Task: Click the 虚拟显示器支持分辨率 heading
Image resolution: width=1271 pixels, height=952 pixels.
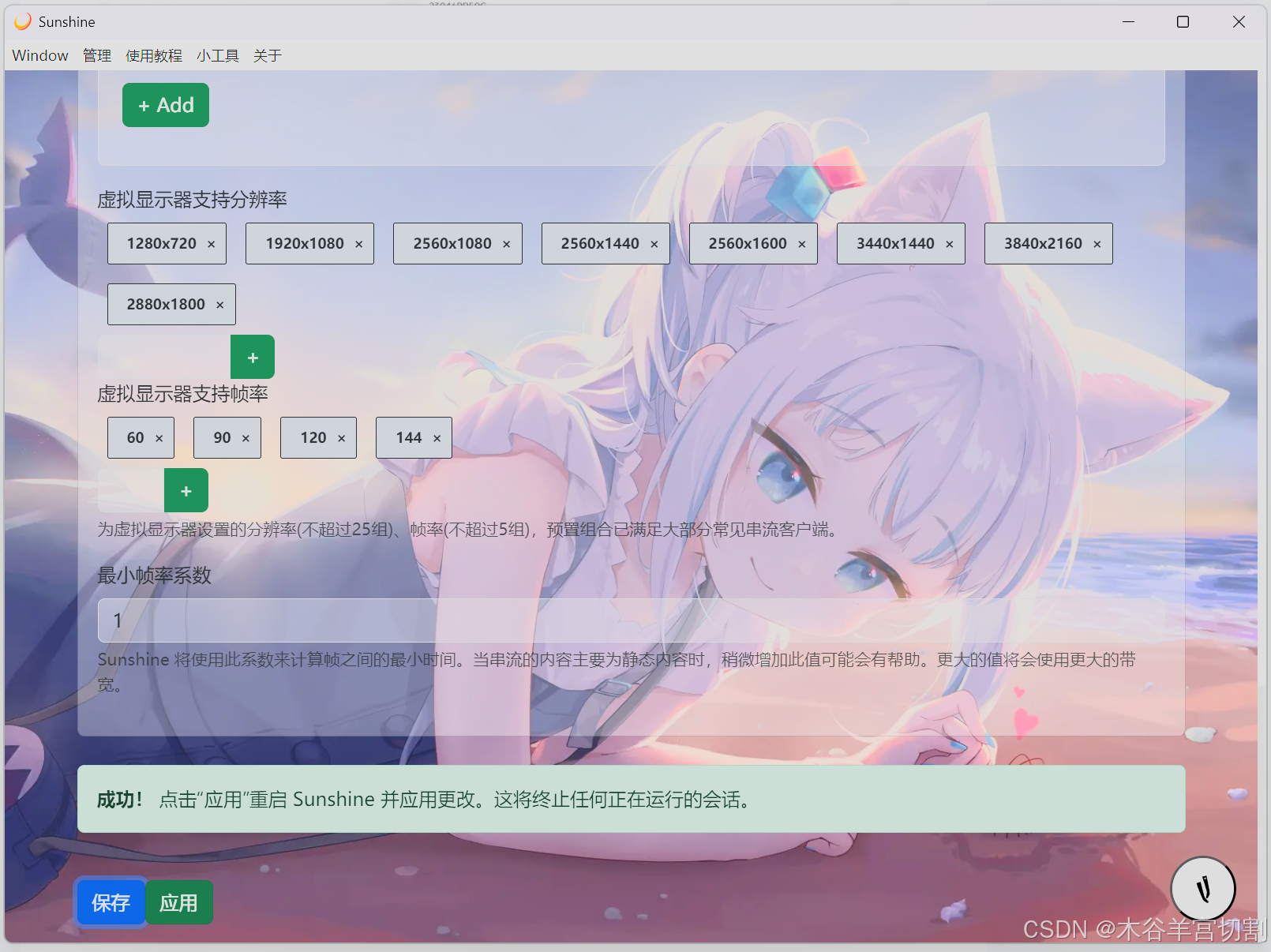Action: coord(192,200)
